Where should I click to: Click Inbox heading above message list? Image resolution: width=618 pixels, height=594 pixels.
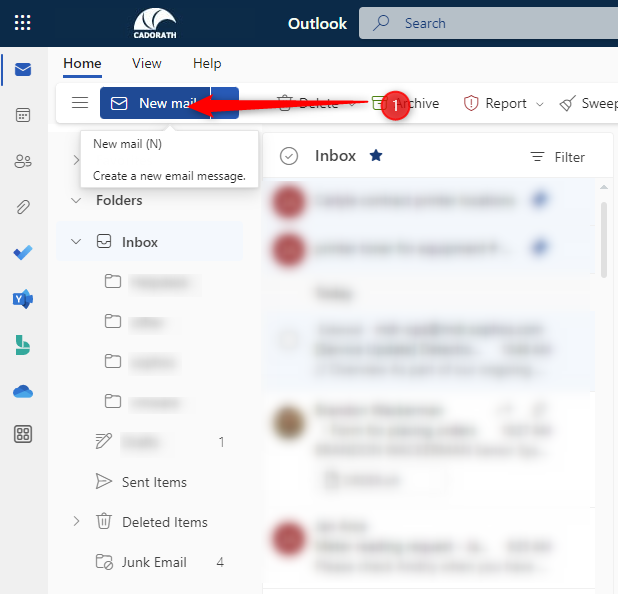[x=335, y=156]
